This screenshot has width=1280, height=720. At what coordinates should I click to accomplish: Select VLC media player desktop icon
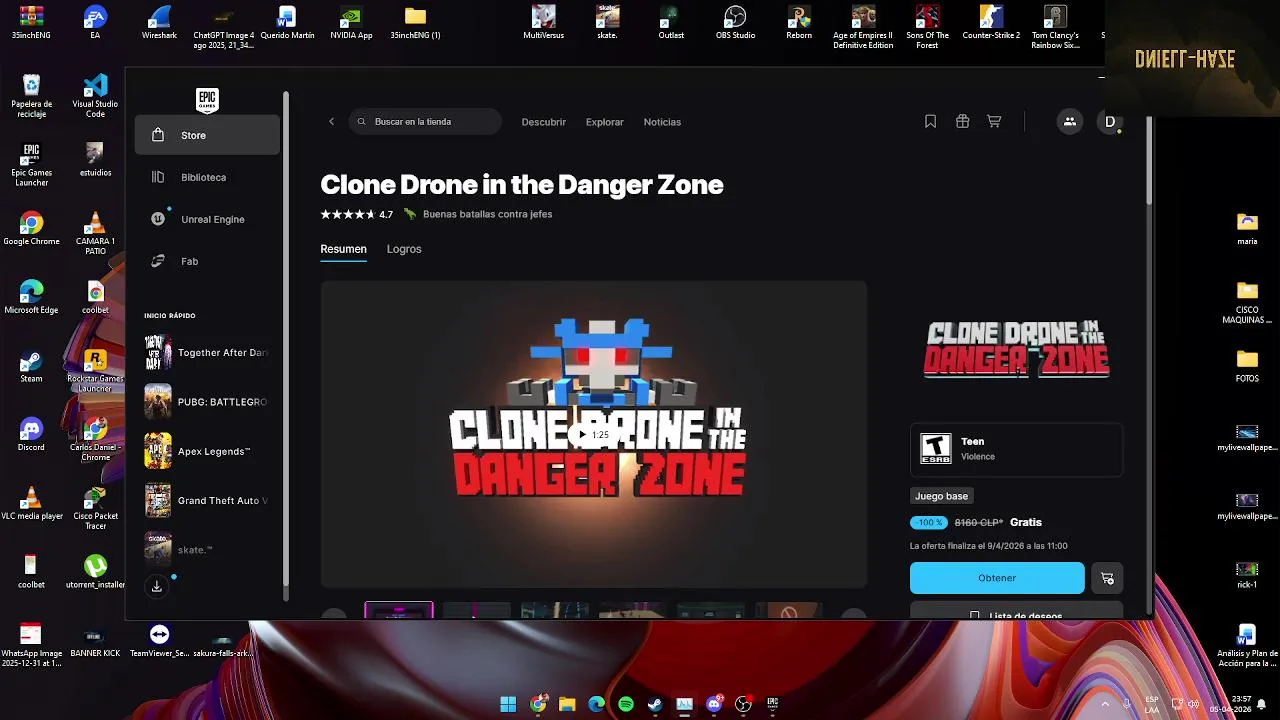pyautogui.click(x=31, y=504)
